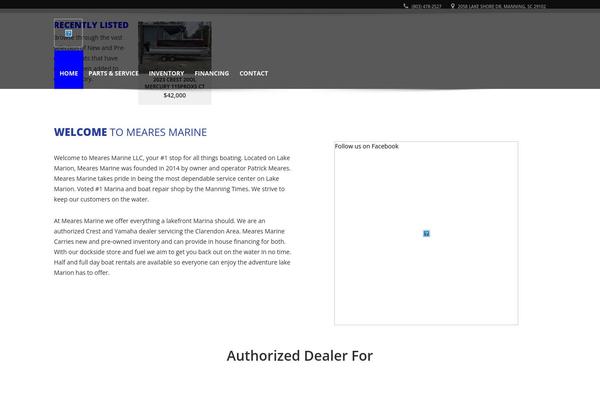
Task: Click the Recently Listed heading
Action: (x=91, y=25)
